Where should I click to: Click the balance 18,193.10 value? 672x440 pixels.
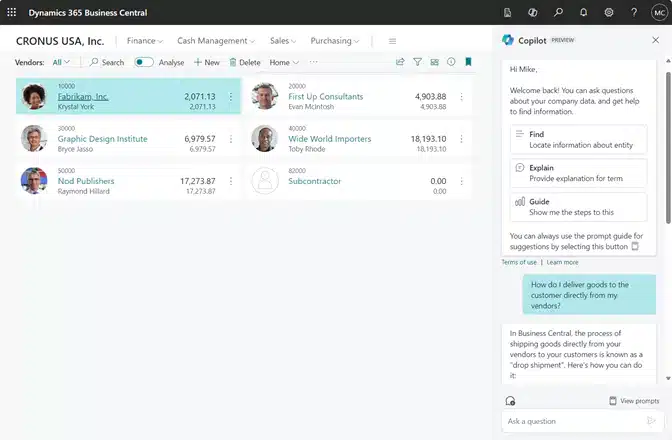pos(428,139)
